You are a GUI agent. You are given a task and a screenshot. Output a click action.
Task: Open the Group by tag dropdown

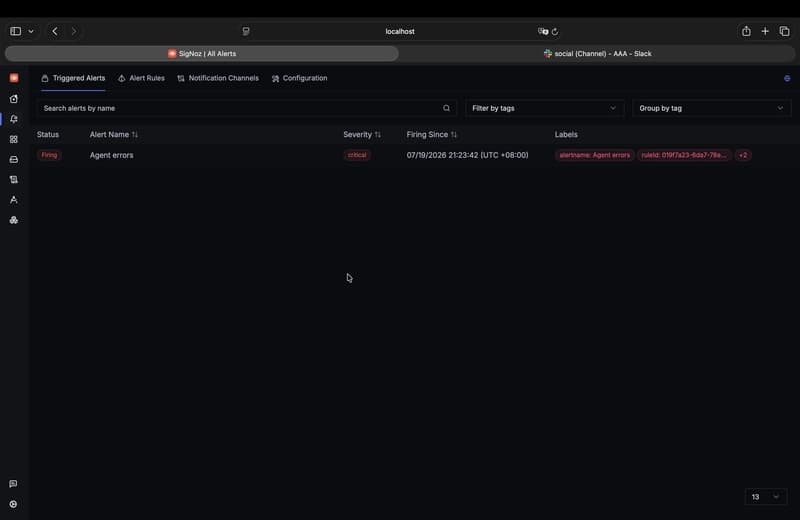pos(711,108)
